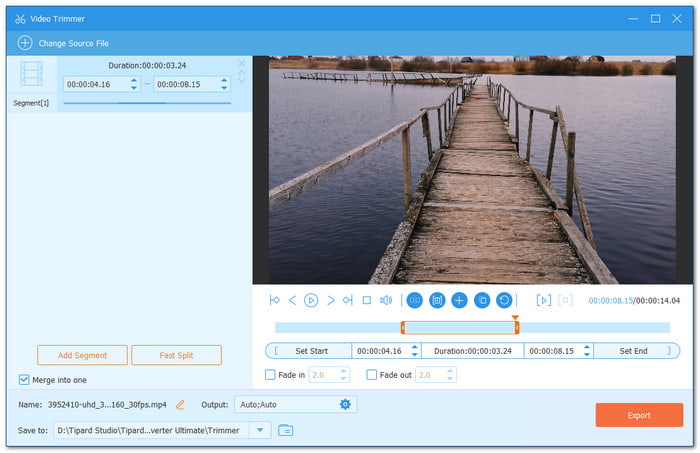This screenshot has width=700, height=453.
Task: Jump to segment start position icon
Action: (x=275, y=300)
